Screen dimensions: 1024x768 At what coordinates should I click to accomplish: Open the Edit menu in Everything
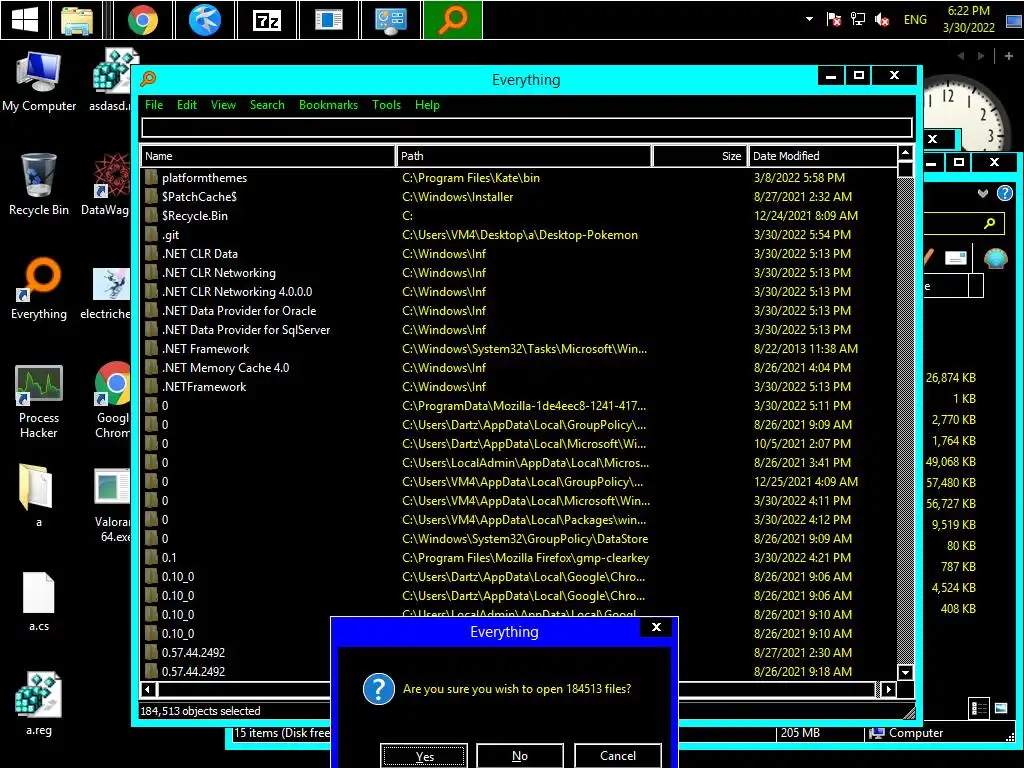pos(187,105)
